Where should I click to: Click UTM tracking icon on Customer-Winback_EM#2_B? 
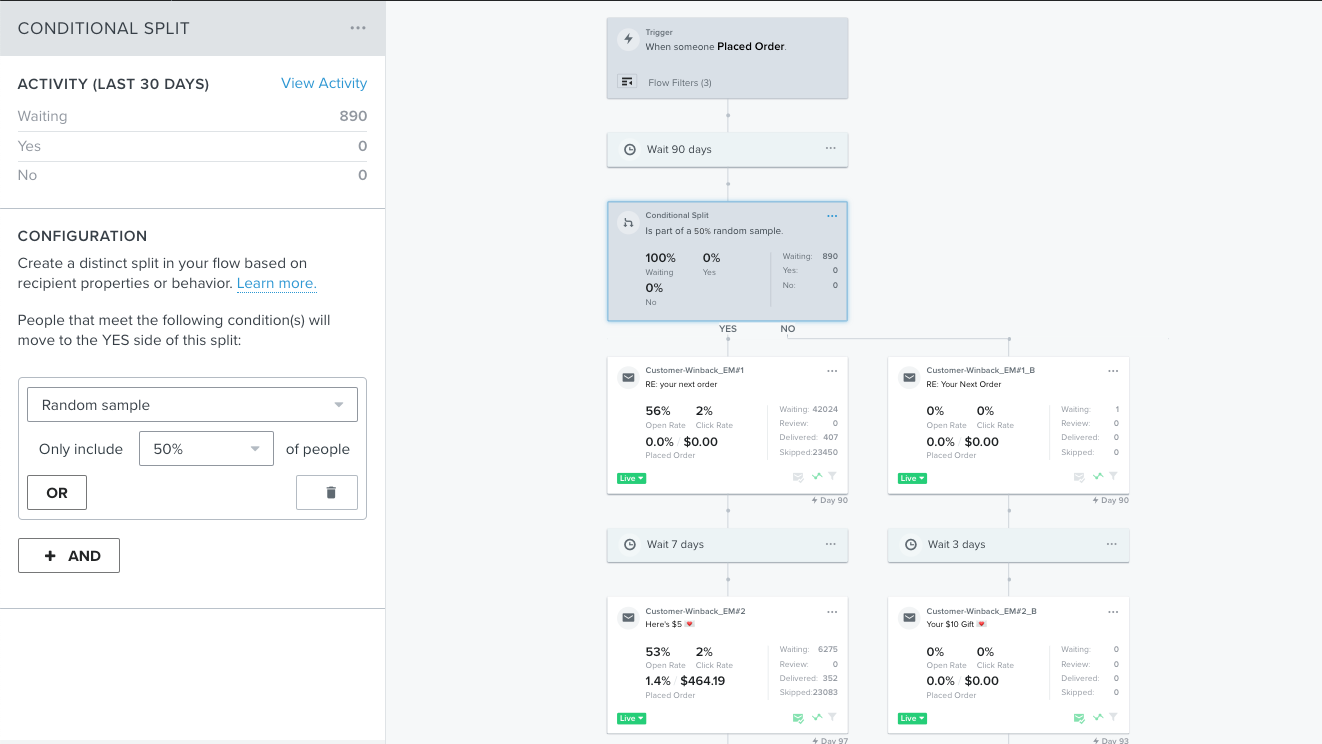point(1098,717)
